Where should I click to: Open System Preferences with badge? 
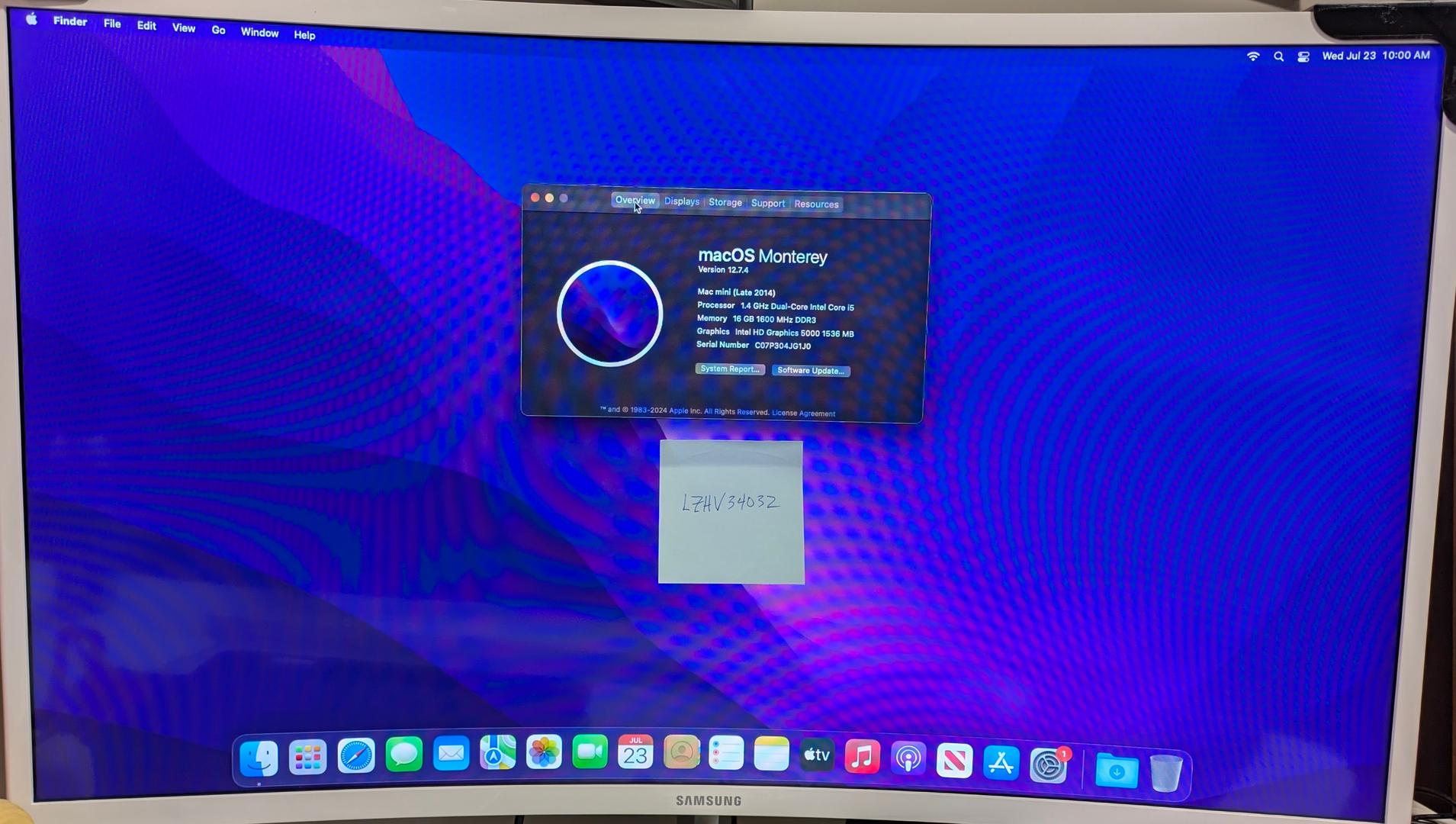tap(1049, 765)
